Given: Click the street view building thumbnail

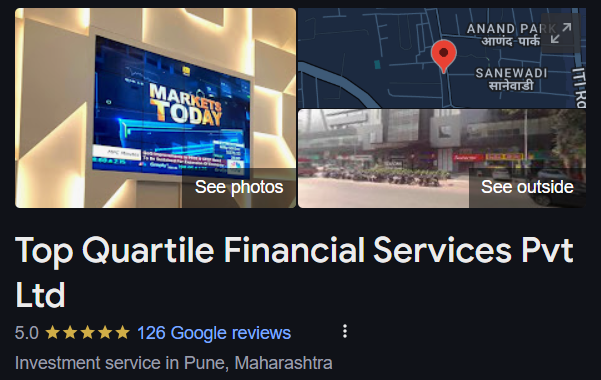Looking at the screenshot, I should pyautogui.click(x=442, y=158).
